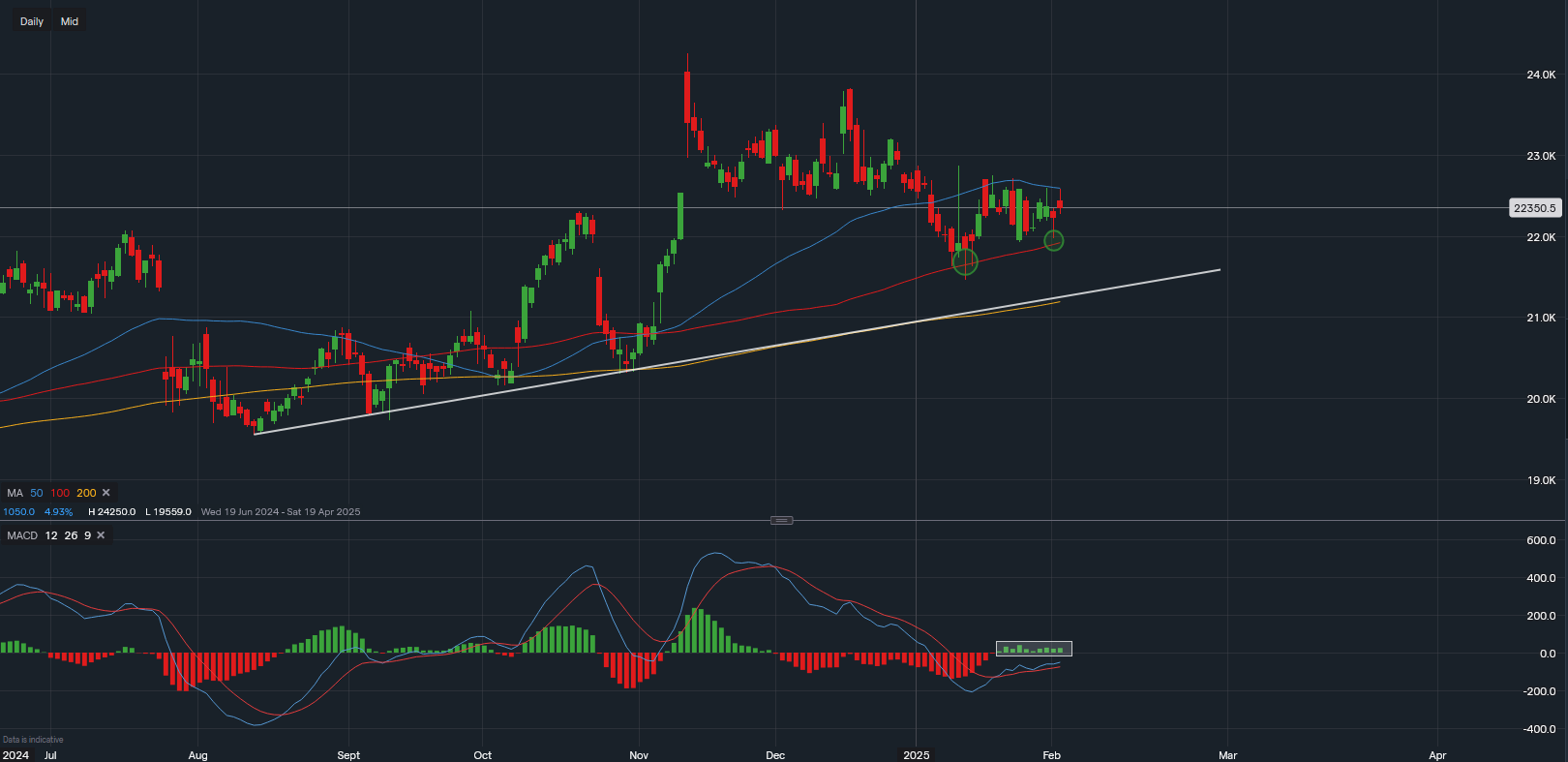Click the 2025 marker on time axis
This screenshot has width=1568, height=762.
point(916,755)
